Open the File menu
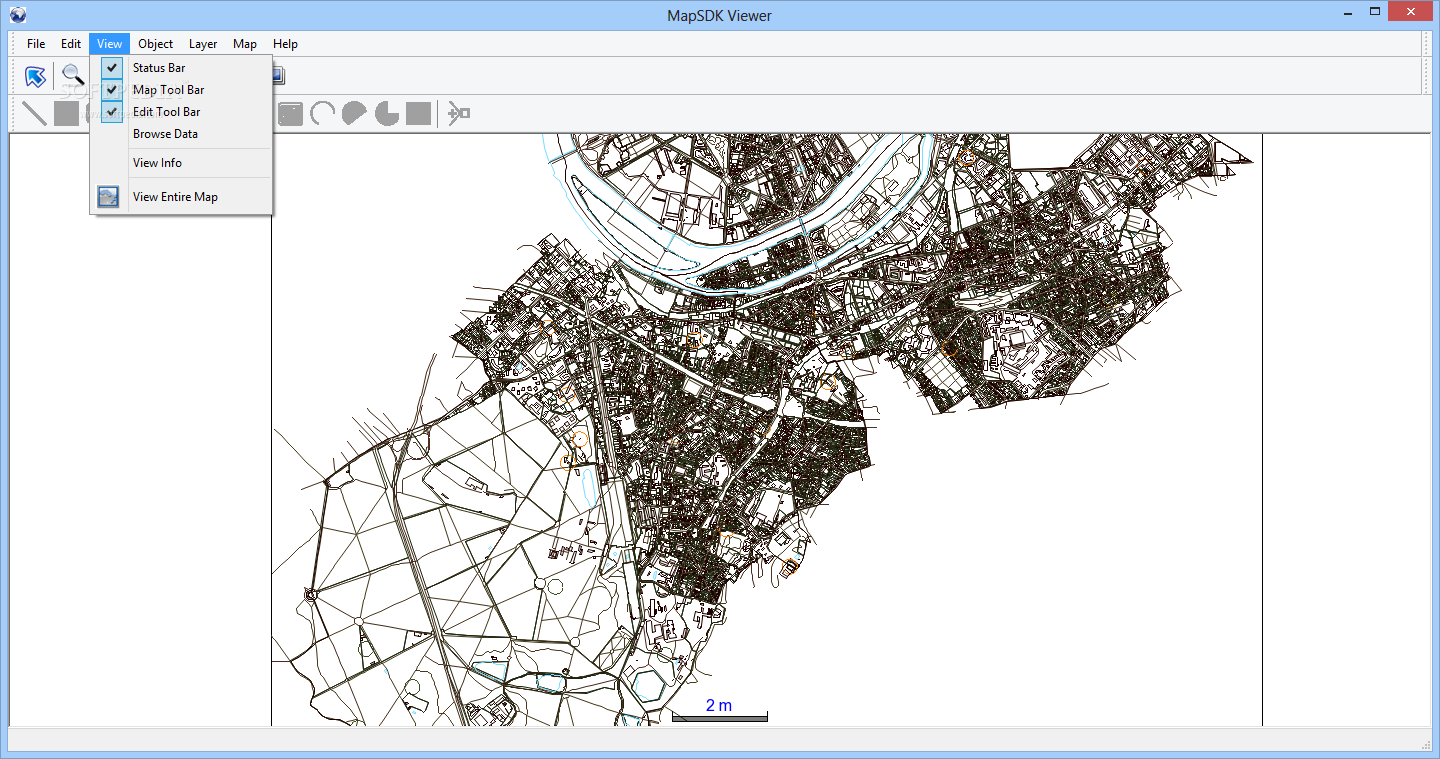Viewport: 1440px width, 759px height. click(x=36, y=44)
